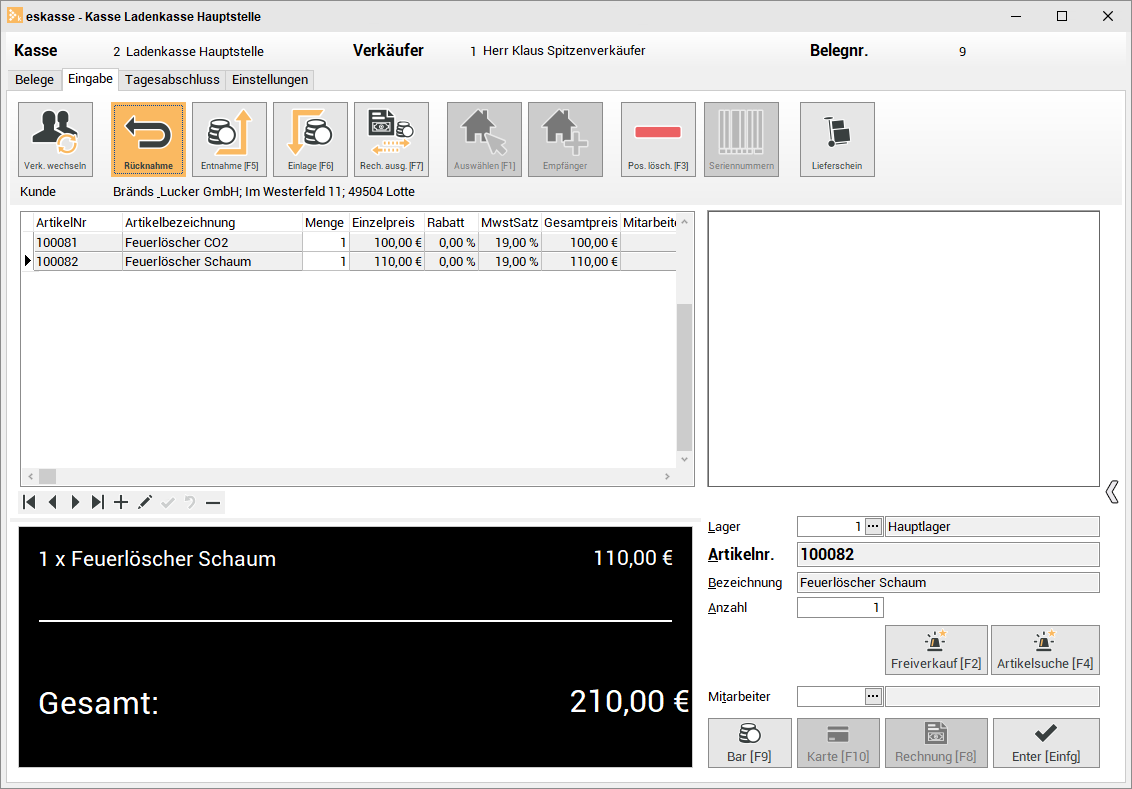The width and height of the screenshot is (1132, 789).
Task: Go to next record in navigator
Action: point(75,502)
